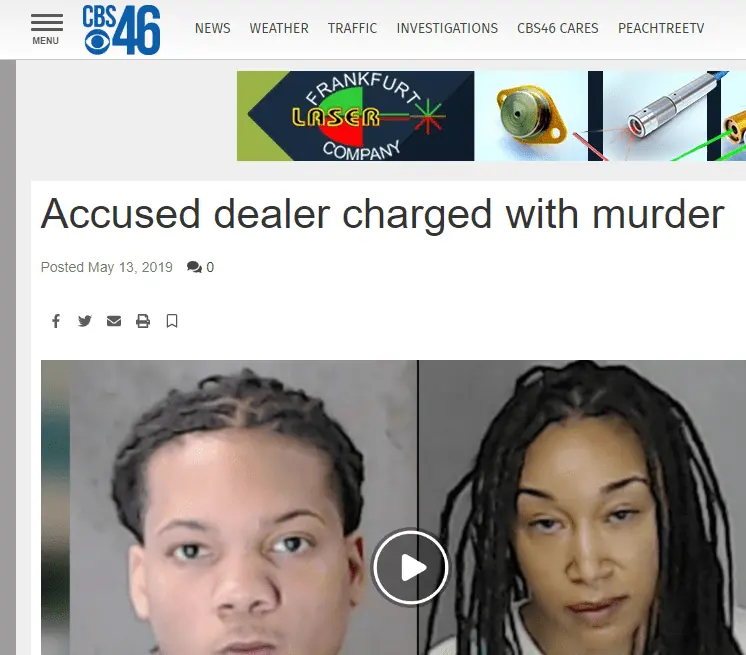746x655 pixels.
Task: Open comments via speech bubble icon
Action: tap(194, 267)
